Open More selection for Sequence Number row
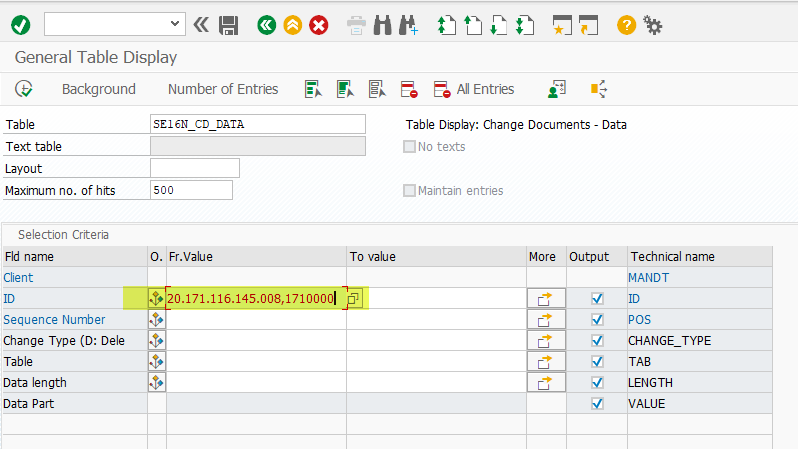This screenshot has height=449, width=798. 546,320
